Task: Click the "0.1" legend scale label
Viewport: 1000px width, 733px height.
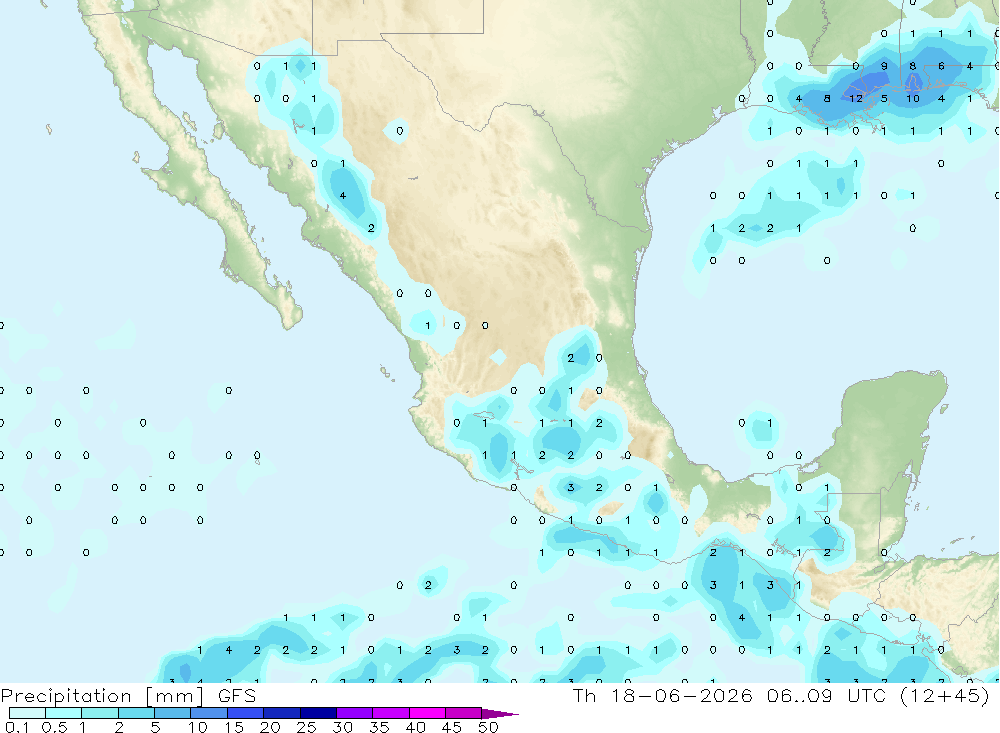Action: coord(17,727)
